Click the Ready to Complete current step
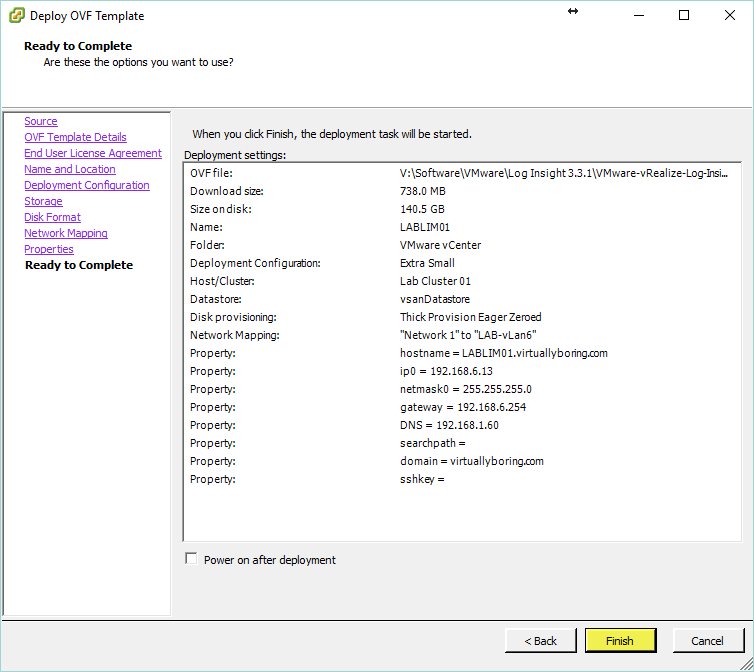 click(79, 265)
